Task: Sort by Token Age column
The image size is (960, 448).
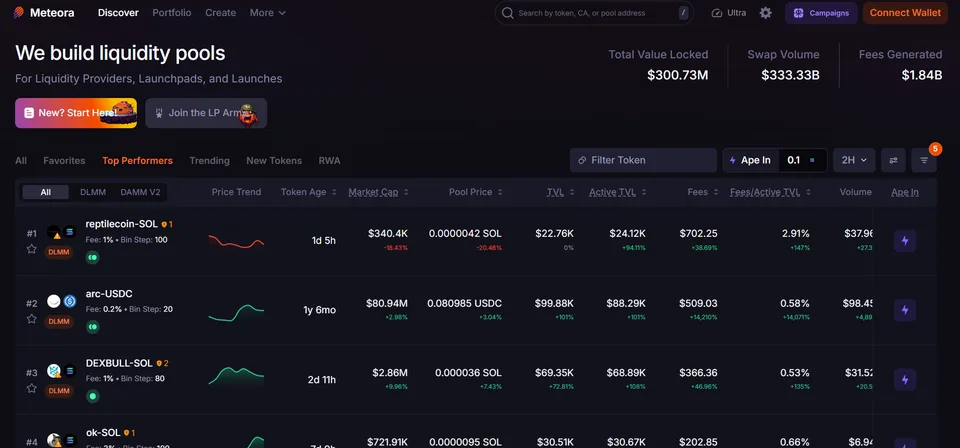Action: coord(309,192)
